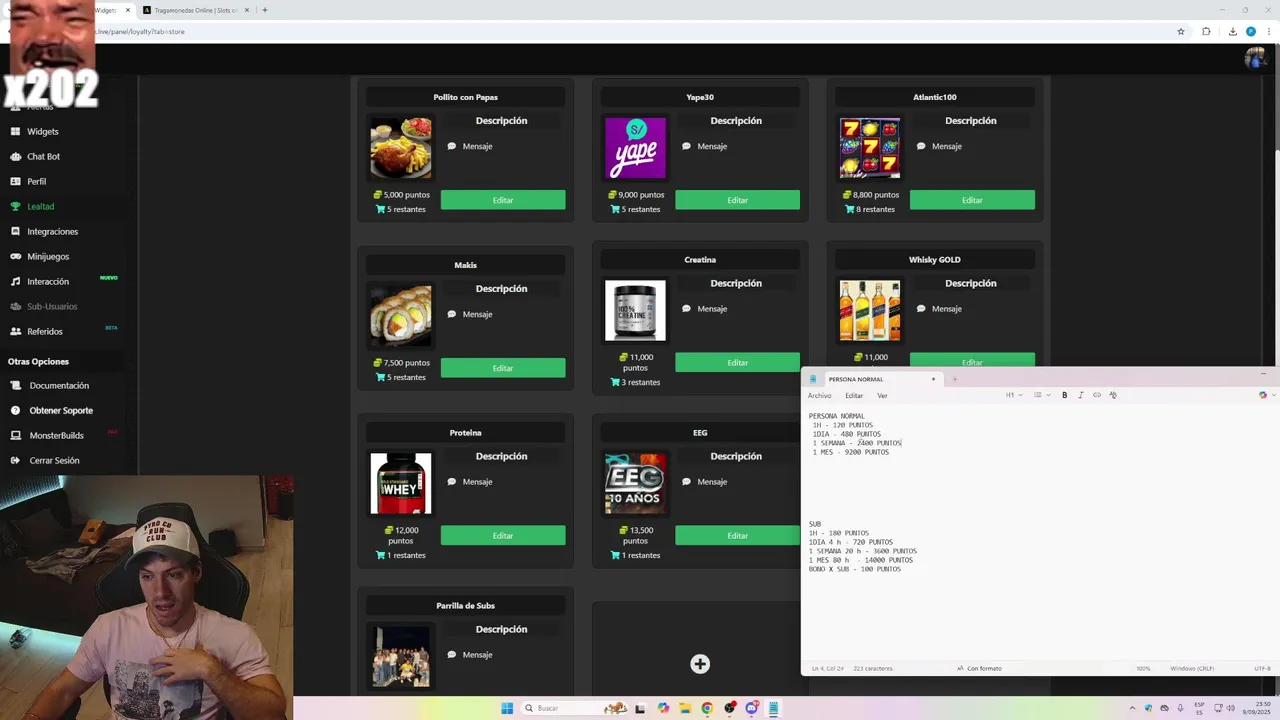Click clear formatting icon in Notepad
This screenshot has height=720, width=1280.
(1113, 395)
